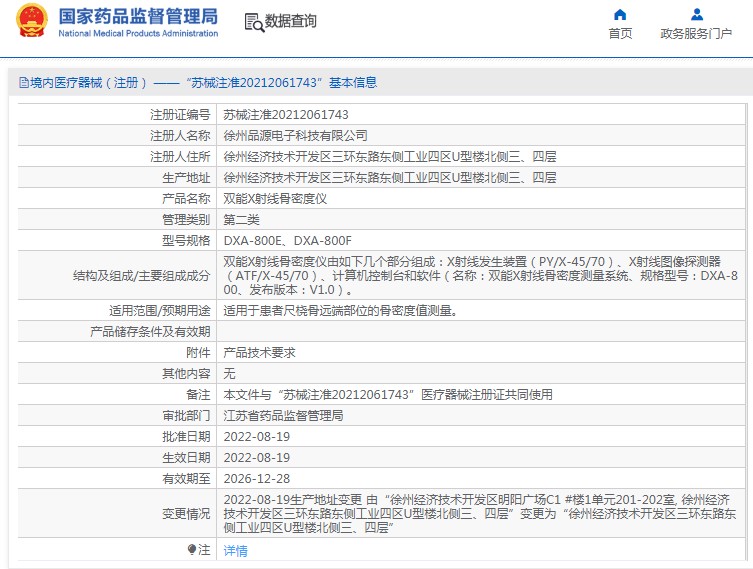Click the 结构及组成/主要组成成分 label
This screenshot has height=569, width=753.
click(142, 276)
